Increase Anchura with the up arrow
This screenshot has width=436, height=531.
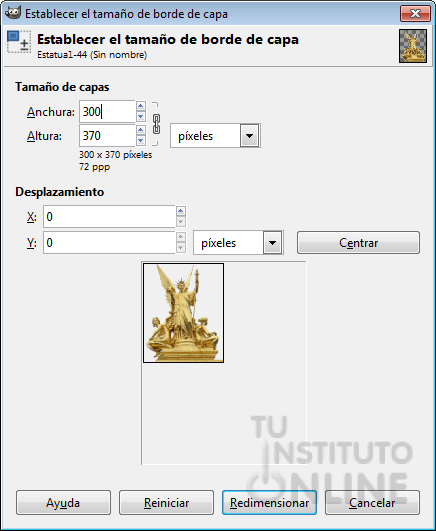141,106
